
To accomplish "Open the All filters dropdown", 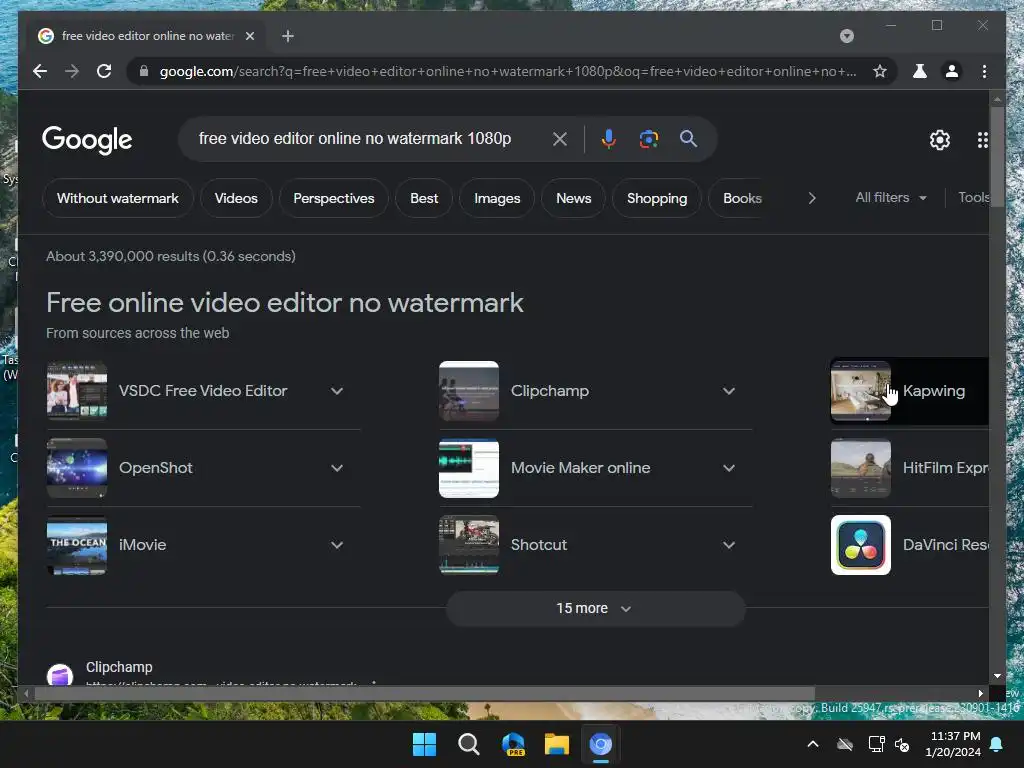I will pyautogui.click(x=891, y=197).
